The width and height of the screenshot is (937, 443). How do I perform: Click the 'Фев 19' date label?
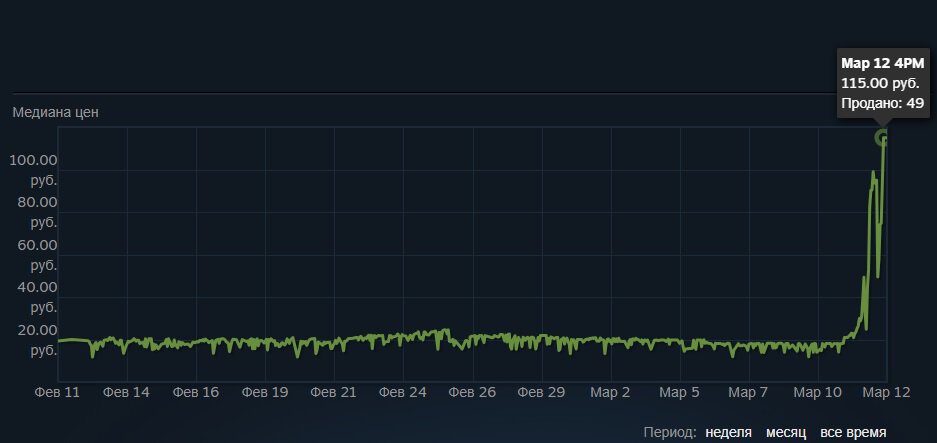[265, 392]
